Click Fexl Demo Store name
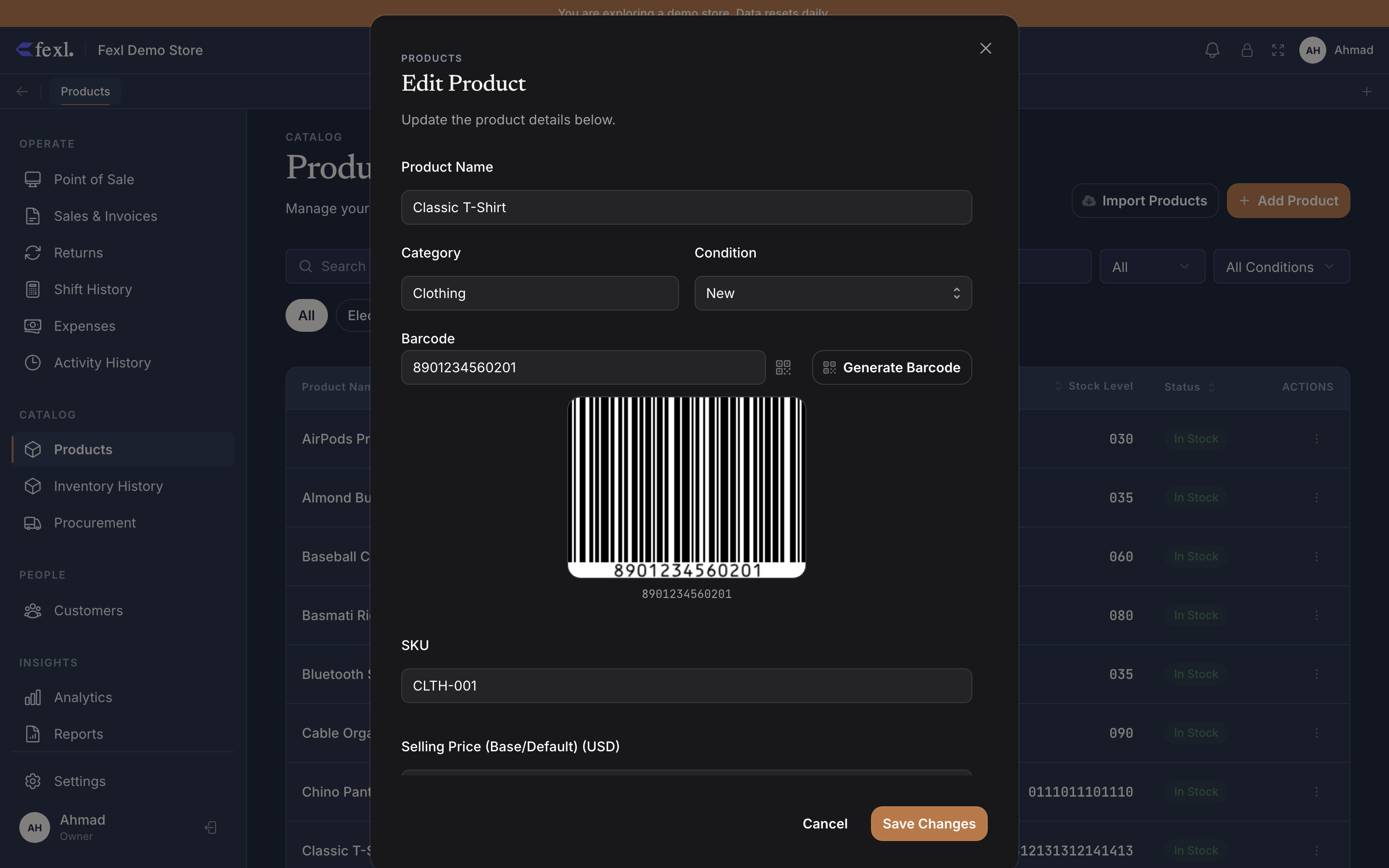The image size is (1389, 868). pos(150,50)
